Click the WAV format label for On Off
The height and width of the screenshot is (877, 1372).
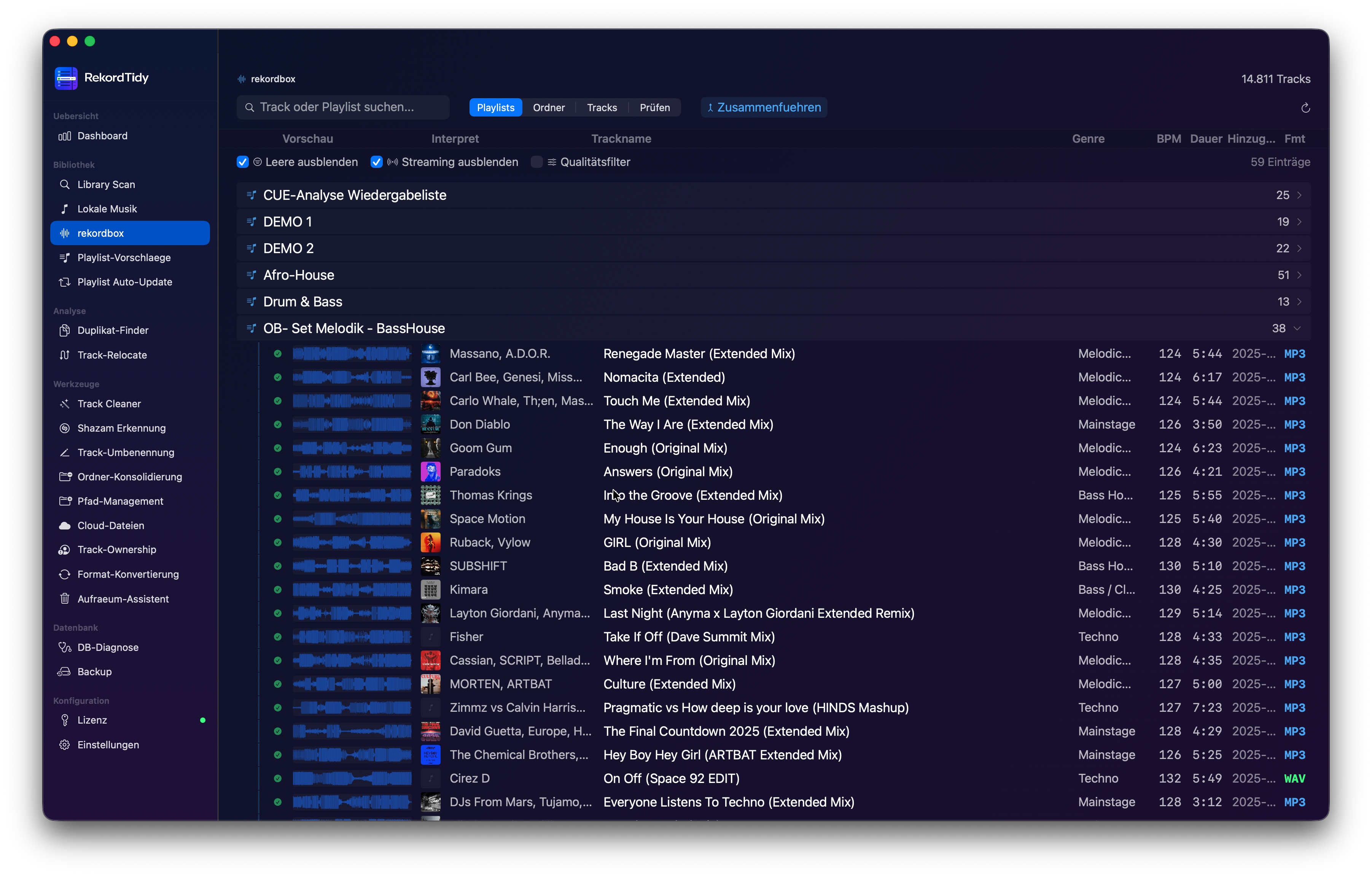pos(1294,779)
